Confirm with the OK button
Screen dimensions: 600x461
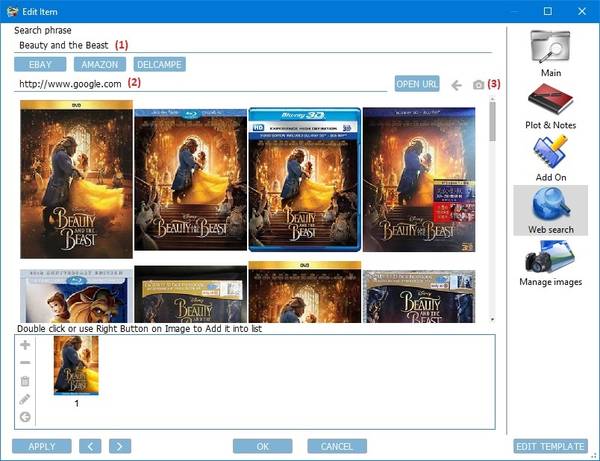point(262,446)
